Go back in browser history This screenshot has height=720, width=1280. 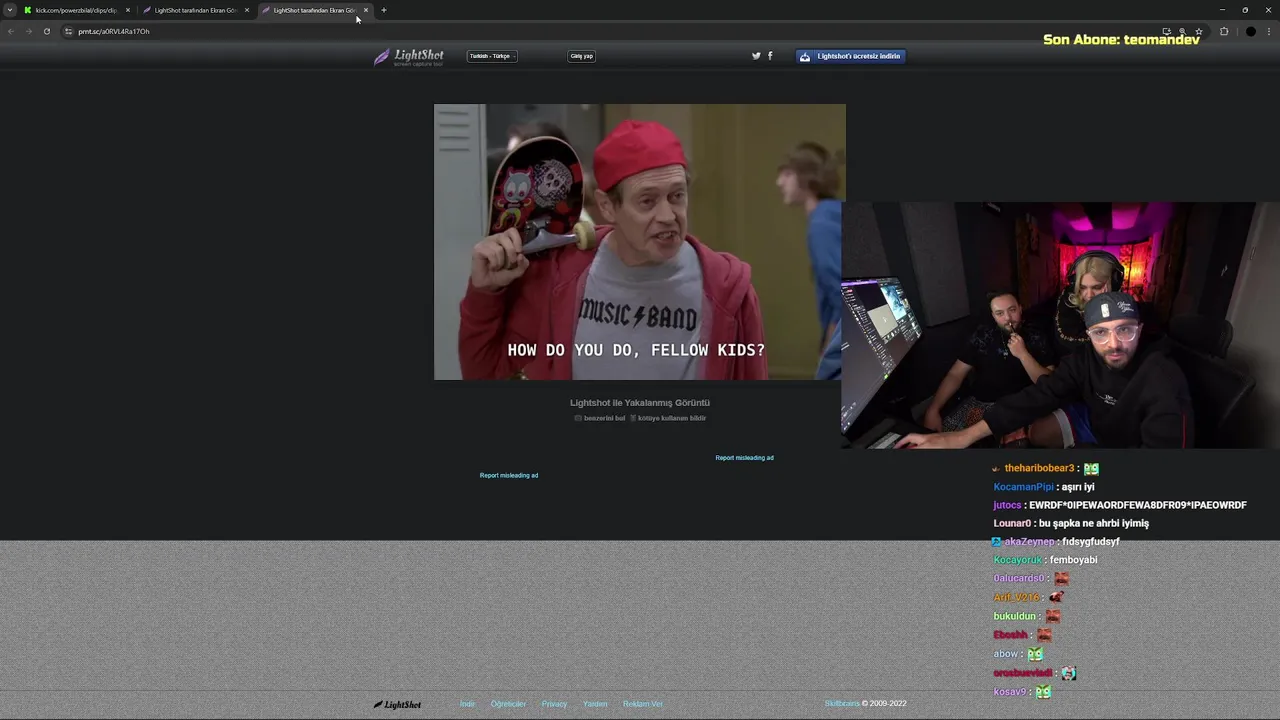tap(11, 31)
